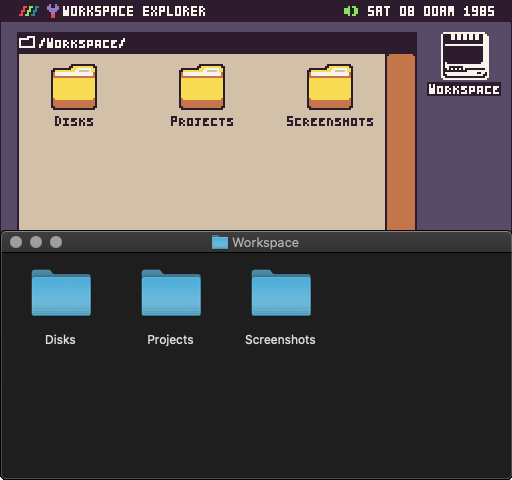Screen dimensions: 512x480
Task: Click the Workspace label under the floppy icon
Action: click(464, 89)
